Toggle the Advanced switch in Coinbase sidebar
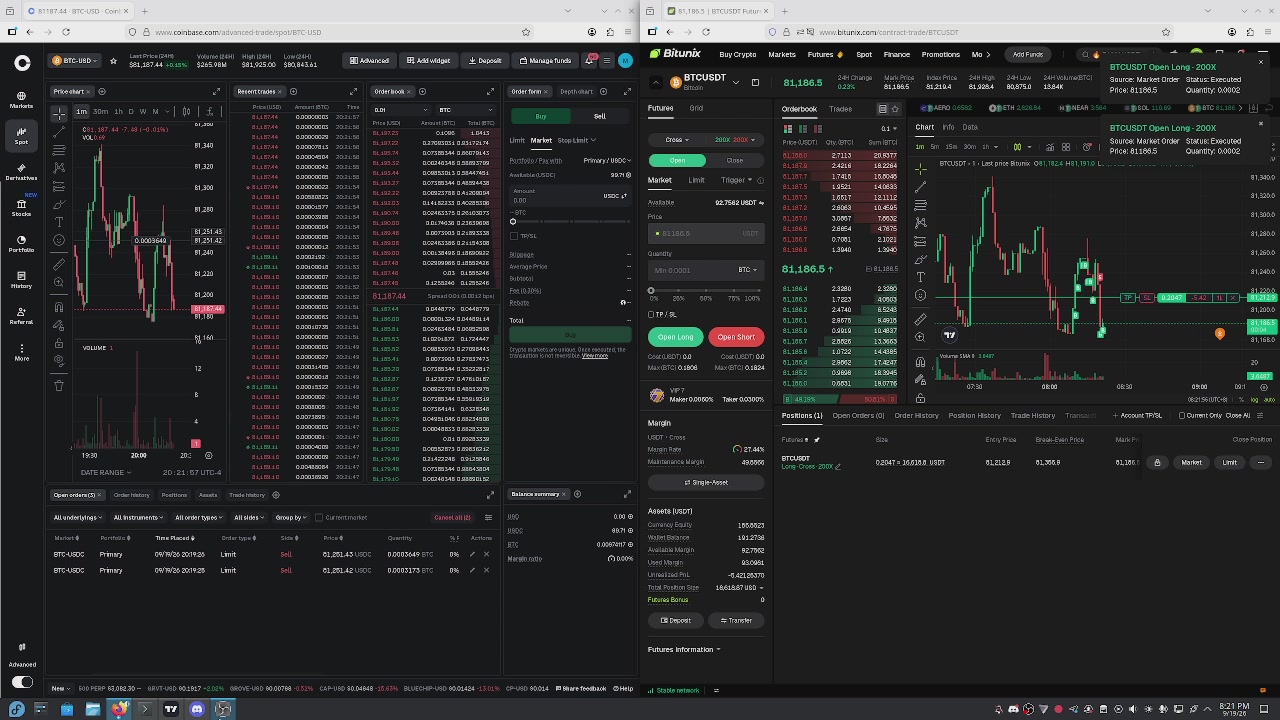 pyautogui.click(x=22, y=682)
